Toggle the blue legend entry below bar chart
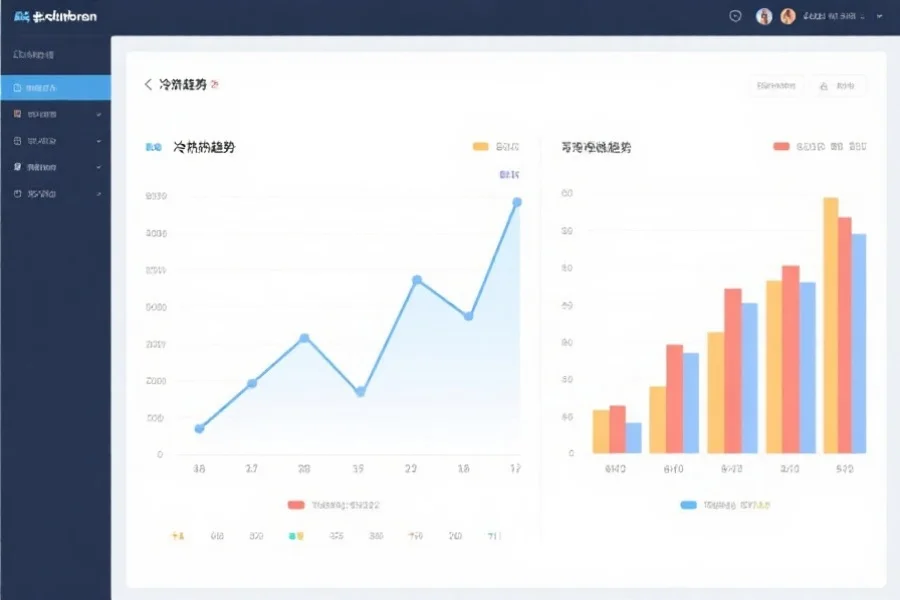The height and width of the screenshot is (600, 900). point(688,506)
